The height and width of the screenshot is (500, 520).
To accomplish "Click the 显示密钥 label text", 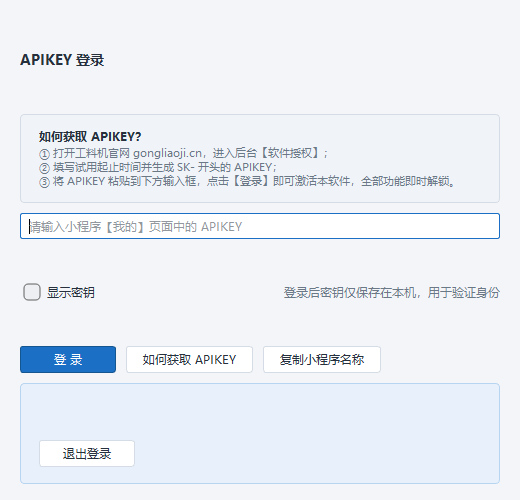I will pos(71,293).
